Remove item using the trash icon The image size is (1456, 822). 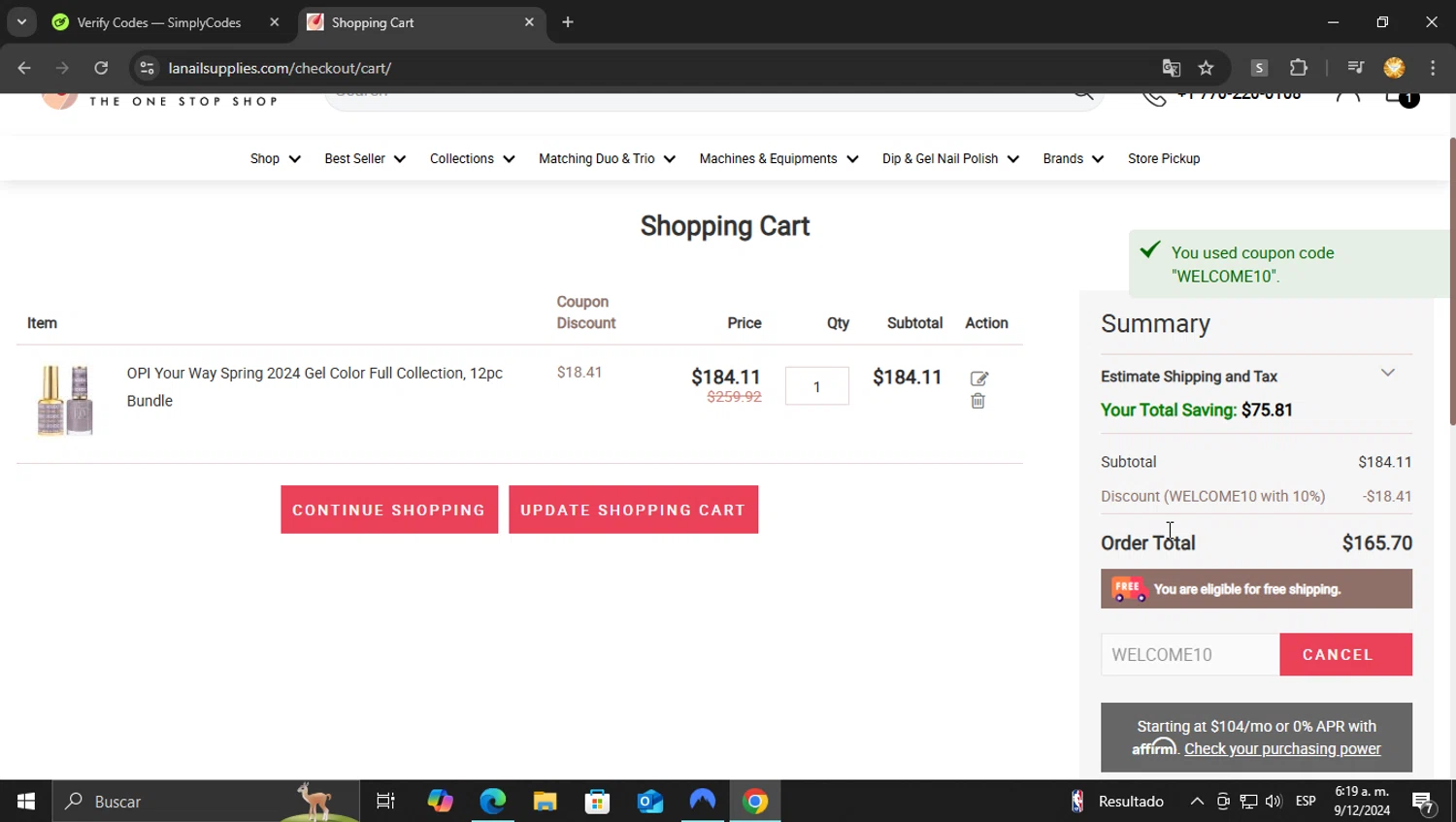977,401
